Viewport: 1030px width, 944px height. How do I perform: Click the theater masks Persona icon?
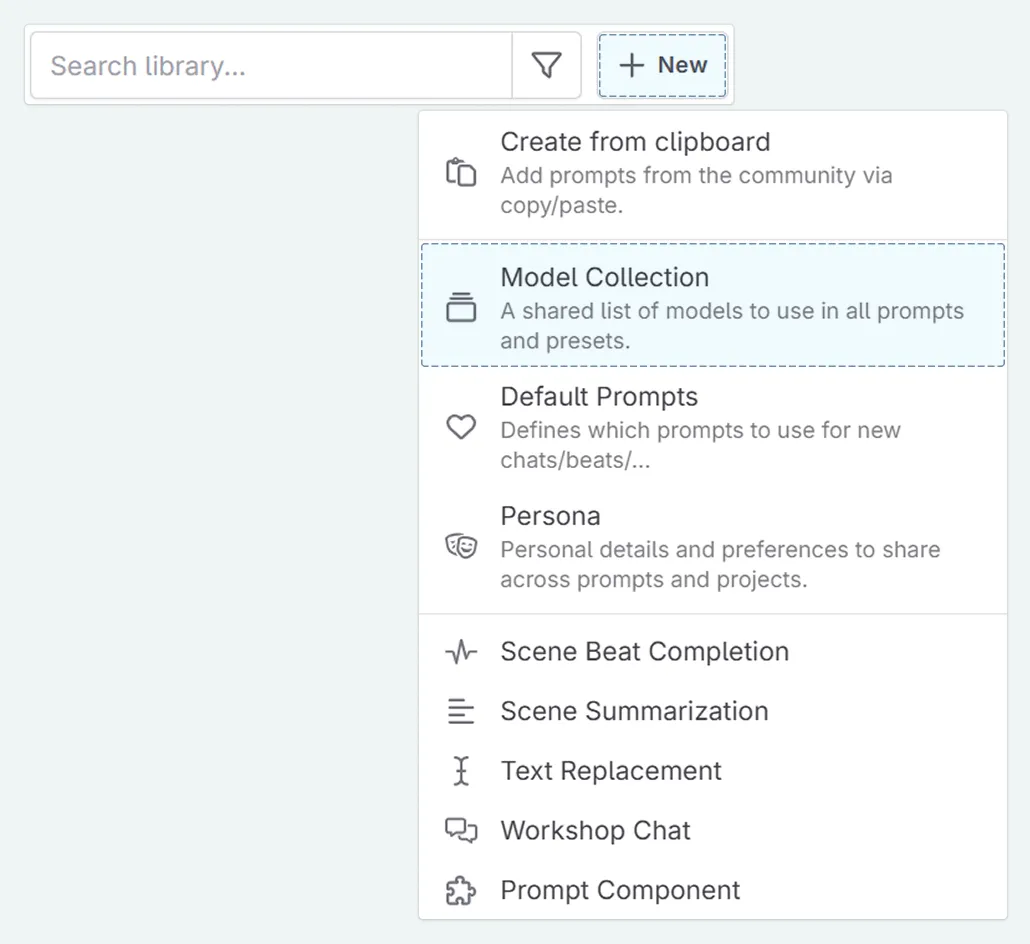tap(460, 546)
